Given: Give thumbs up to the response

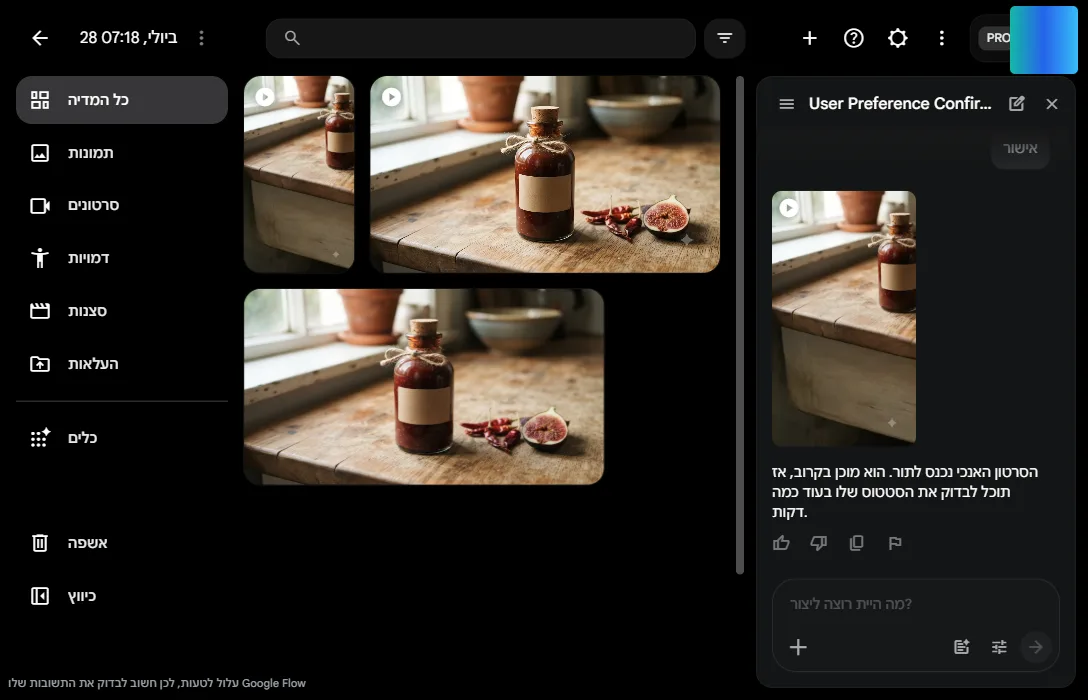Looking at the screenshot, I should (781, 543).
